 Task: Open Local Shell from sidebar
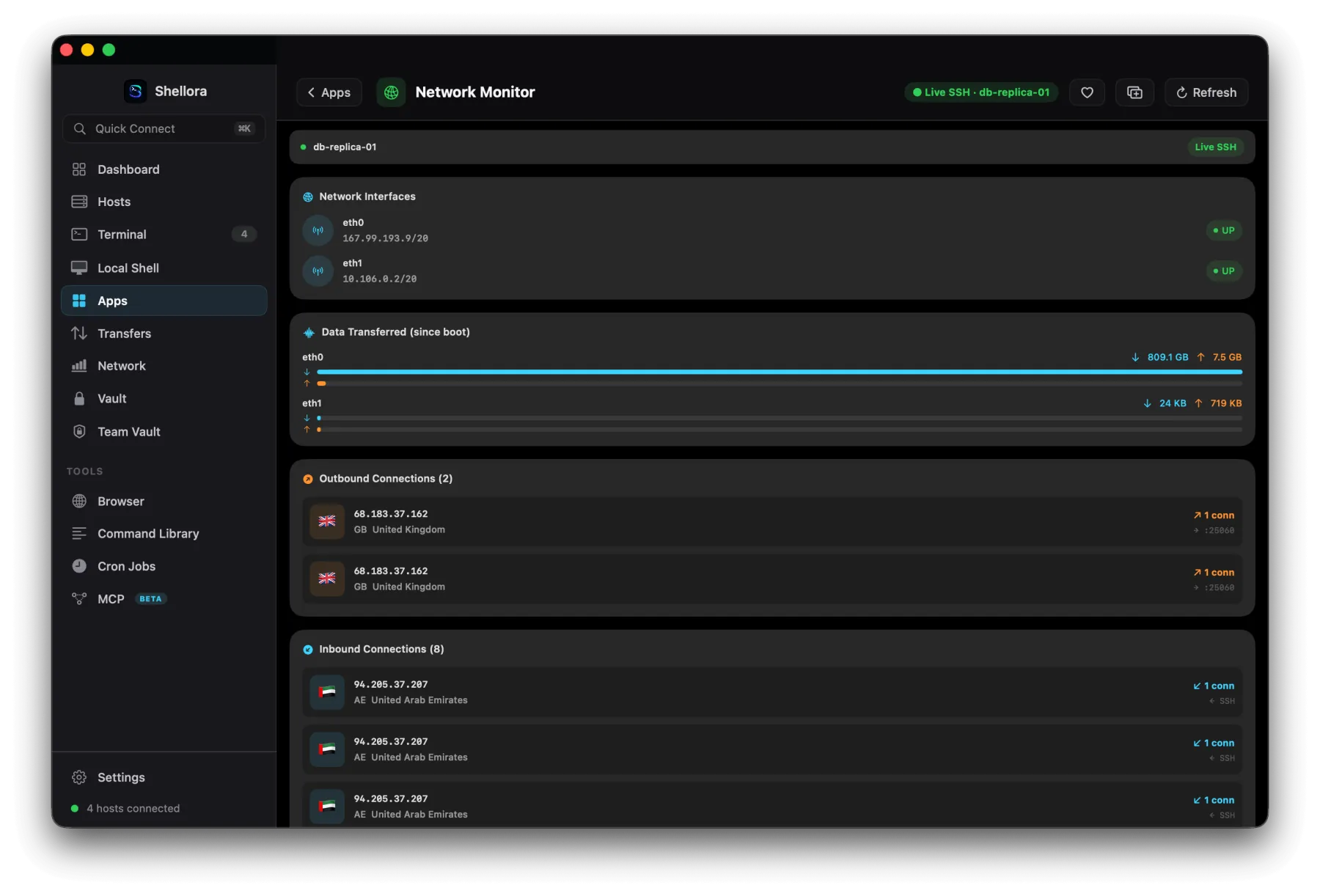tap(164, 268)
